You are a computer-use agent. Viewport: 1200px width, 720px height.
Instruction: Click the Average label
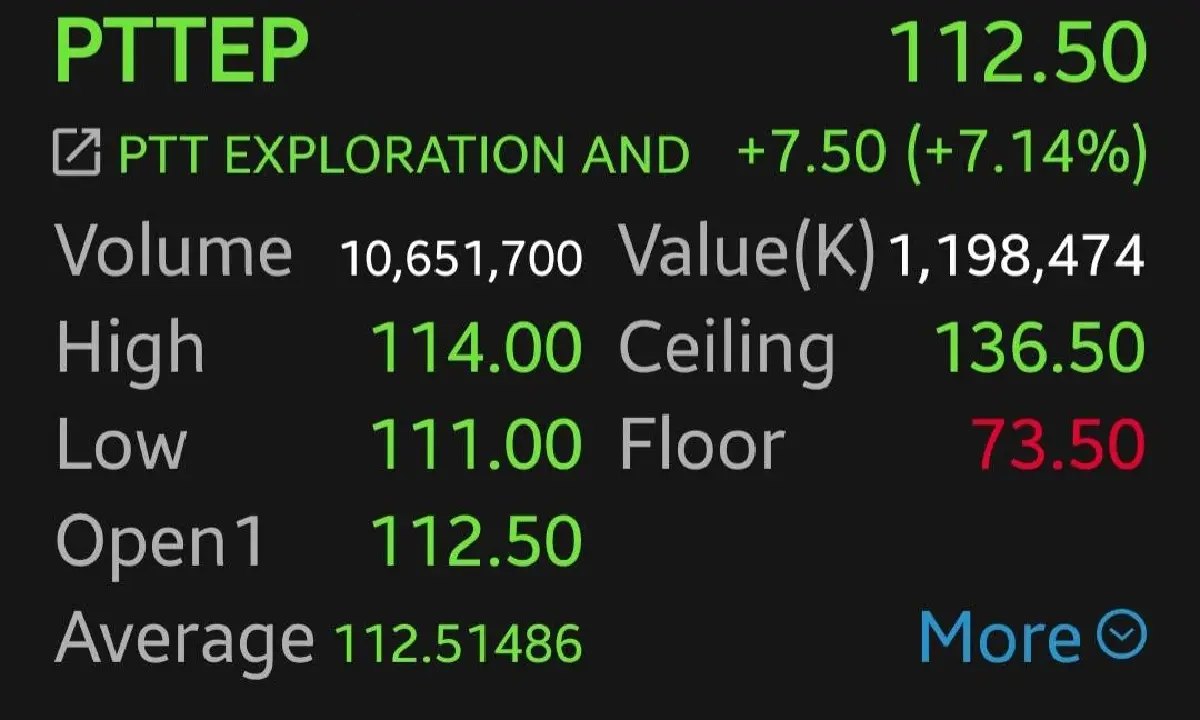(x=184, y=638)
